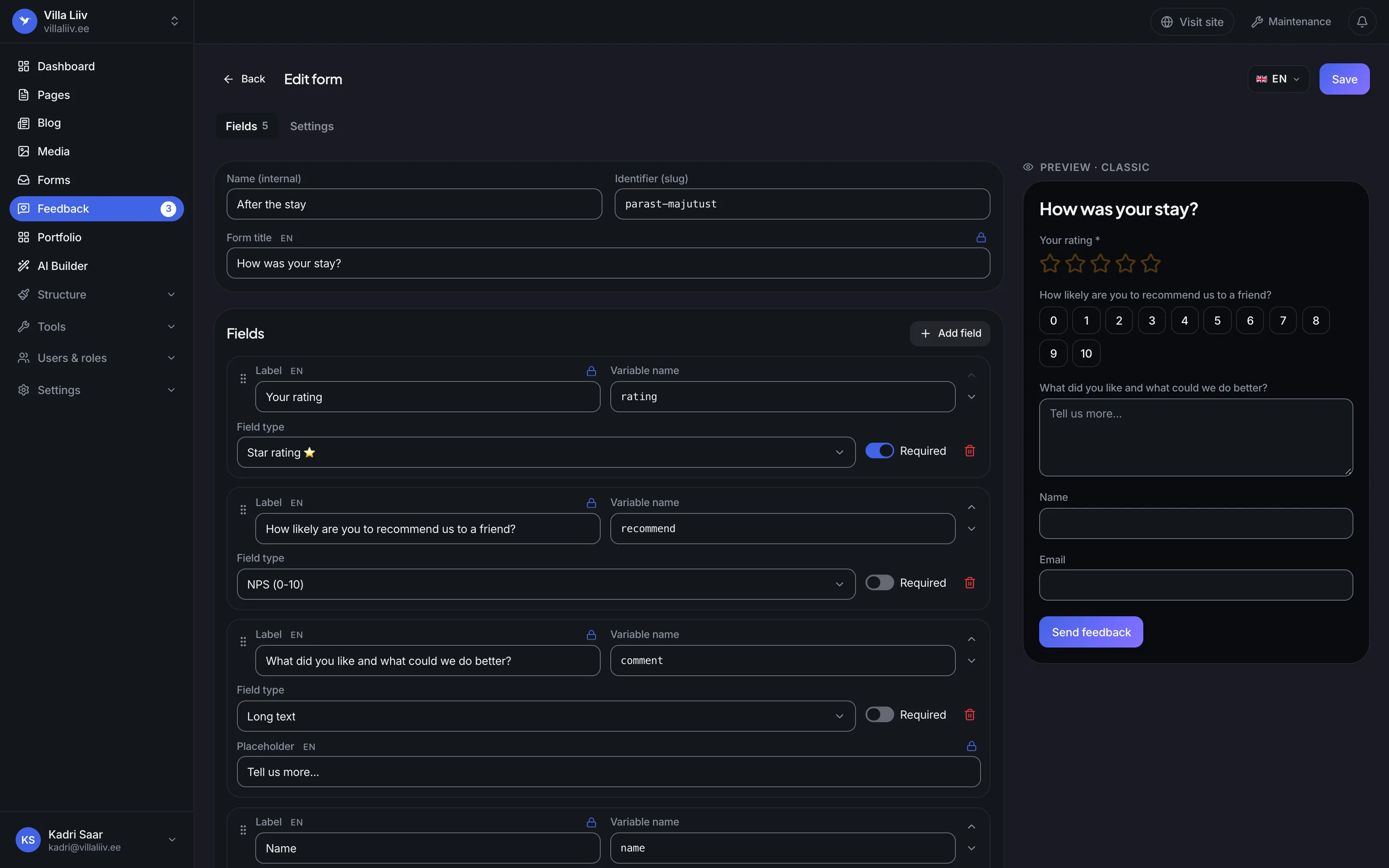Delete the Your rating field
This screenshot has height=868, width=1389.
click(969, 451)
